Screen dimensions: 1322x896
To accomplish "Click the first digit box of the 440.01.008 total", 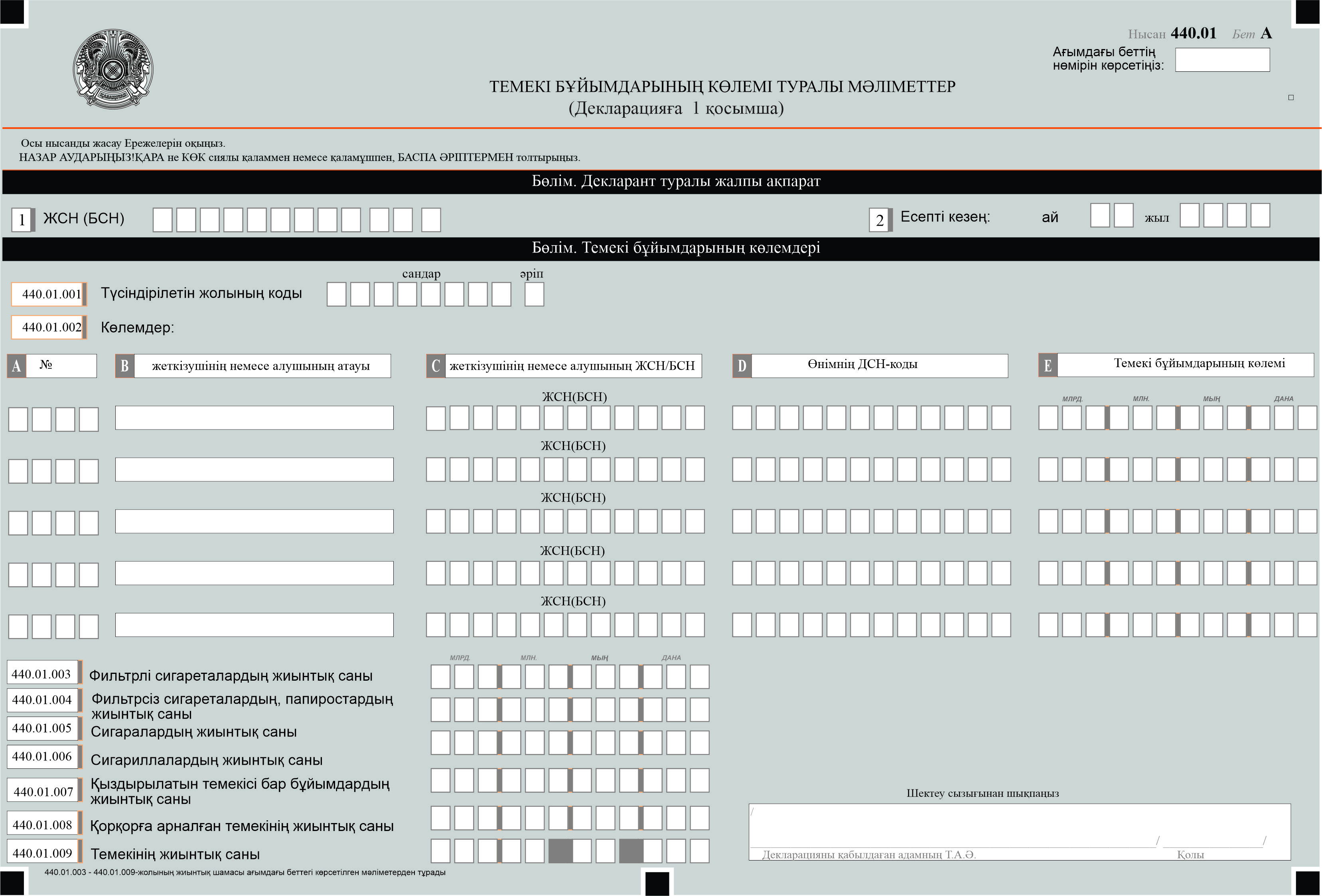I will pyautogui.click(x=441, y=818).
